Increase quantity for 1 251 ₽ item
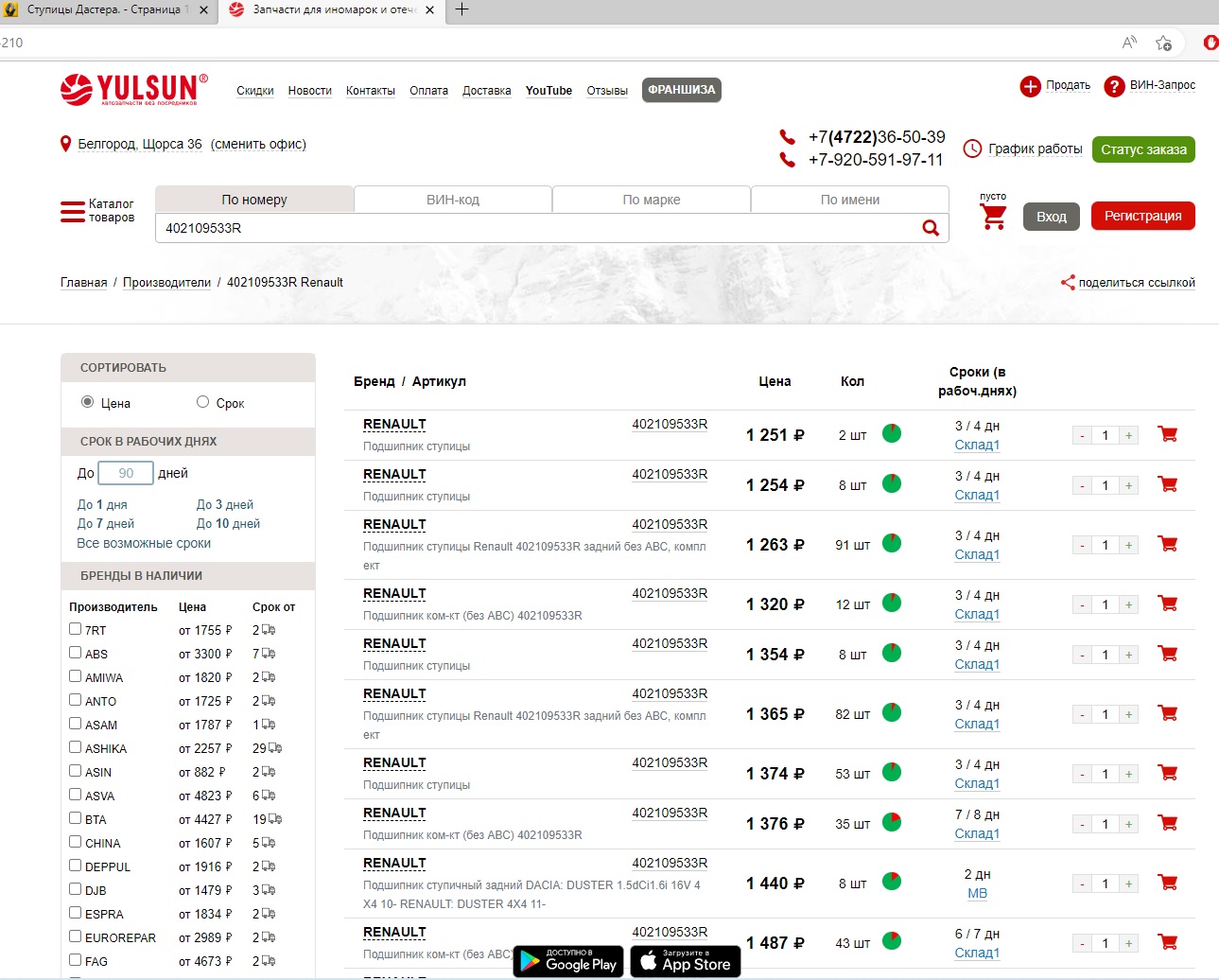The height and width of the screenshot is (980, 1219). click(1128, 435)
